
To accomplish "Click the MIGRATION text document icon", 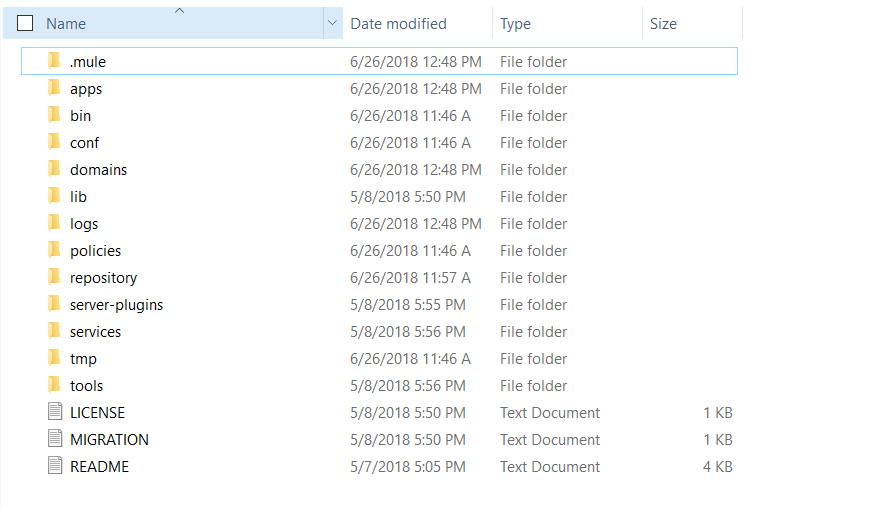I will (x=54, y=440).
